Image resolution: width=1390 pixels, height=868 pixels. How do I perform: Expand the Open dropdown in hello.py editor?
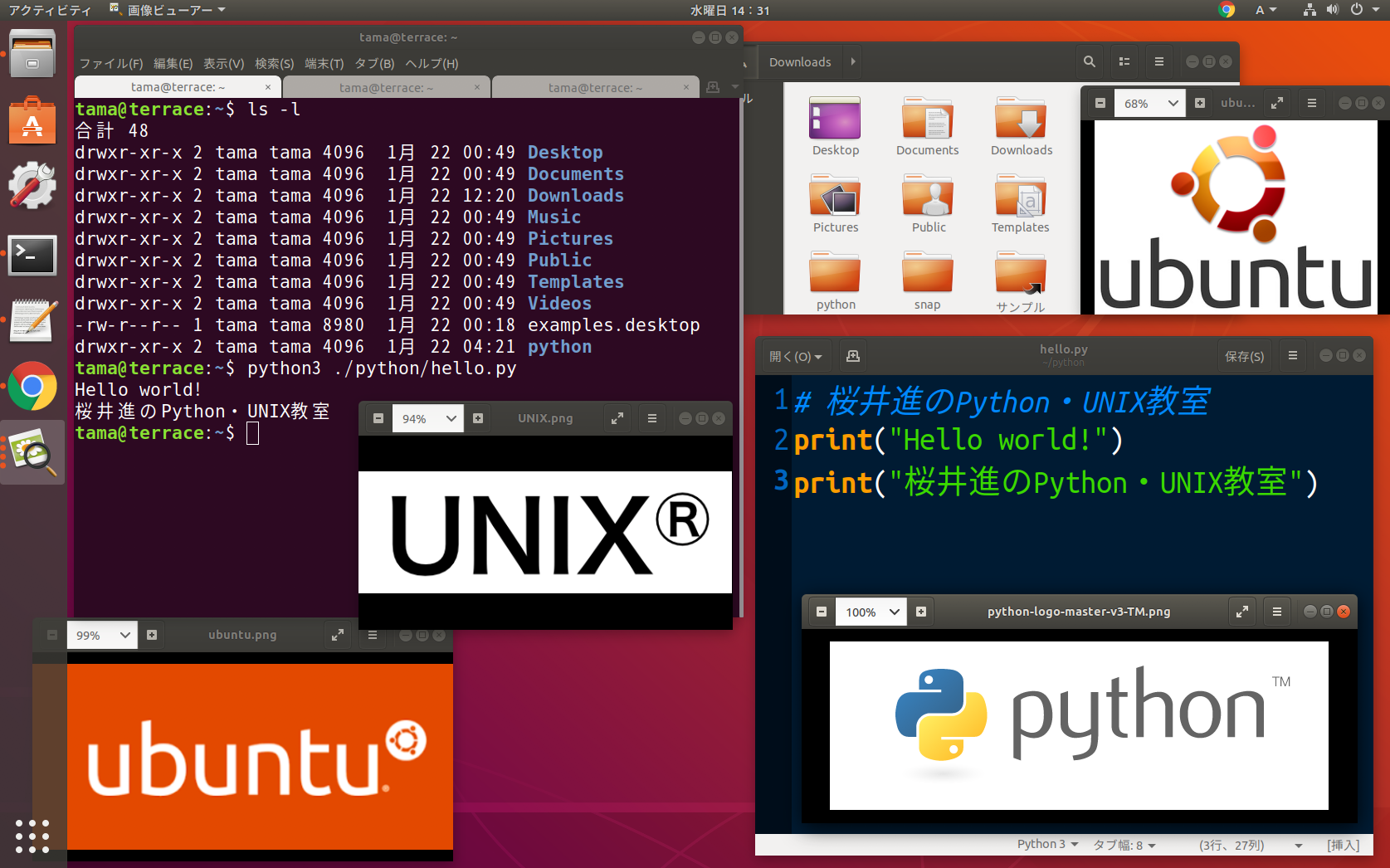tap(795, 356)
